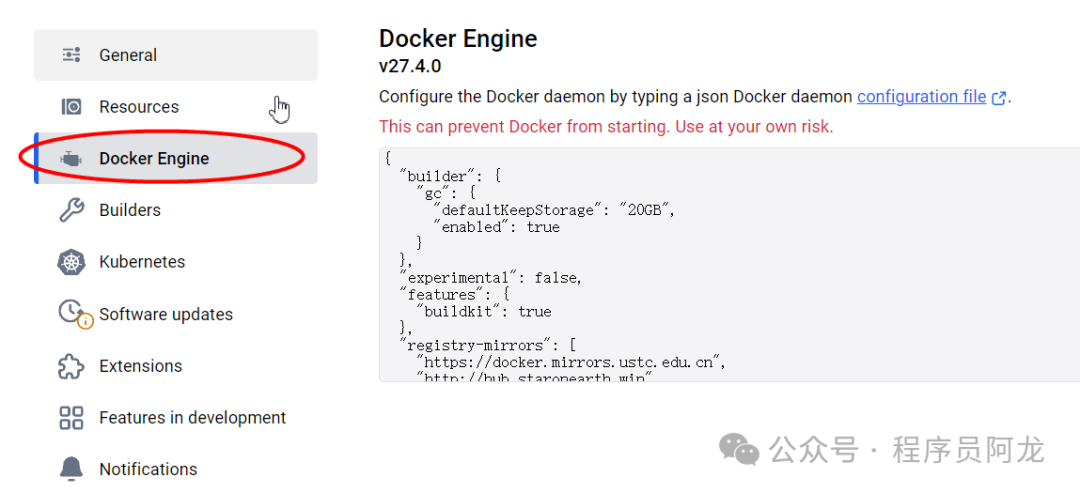Open the General settings section

click(x=128, y=55)
